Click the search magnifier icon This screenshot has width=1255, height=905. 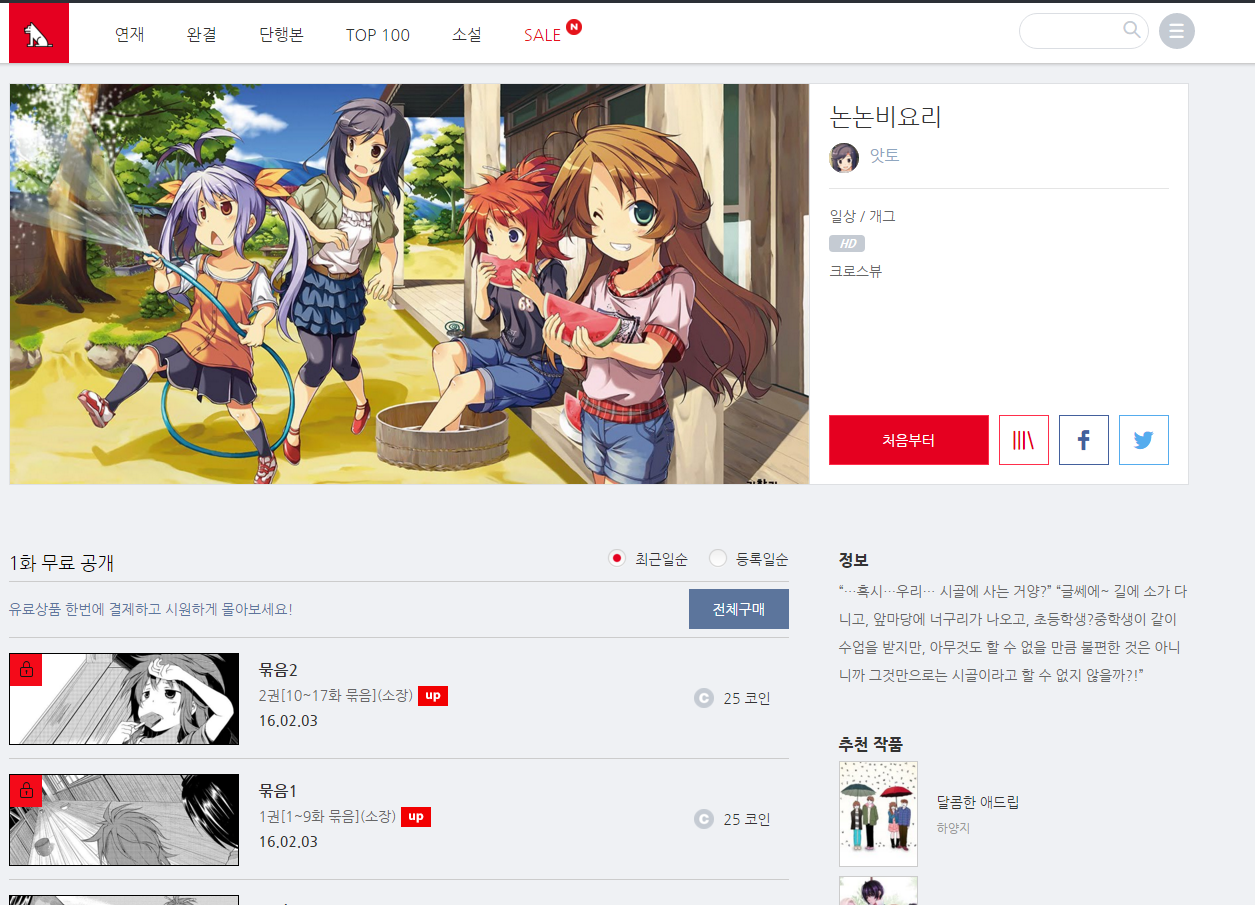tap(1131, 30)
